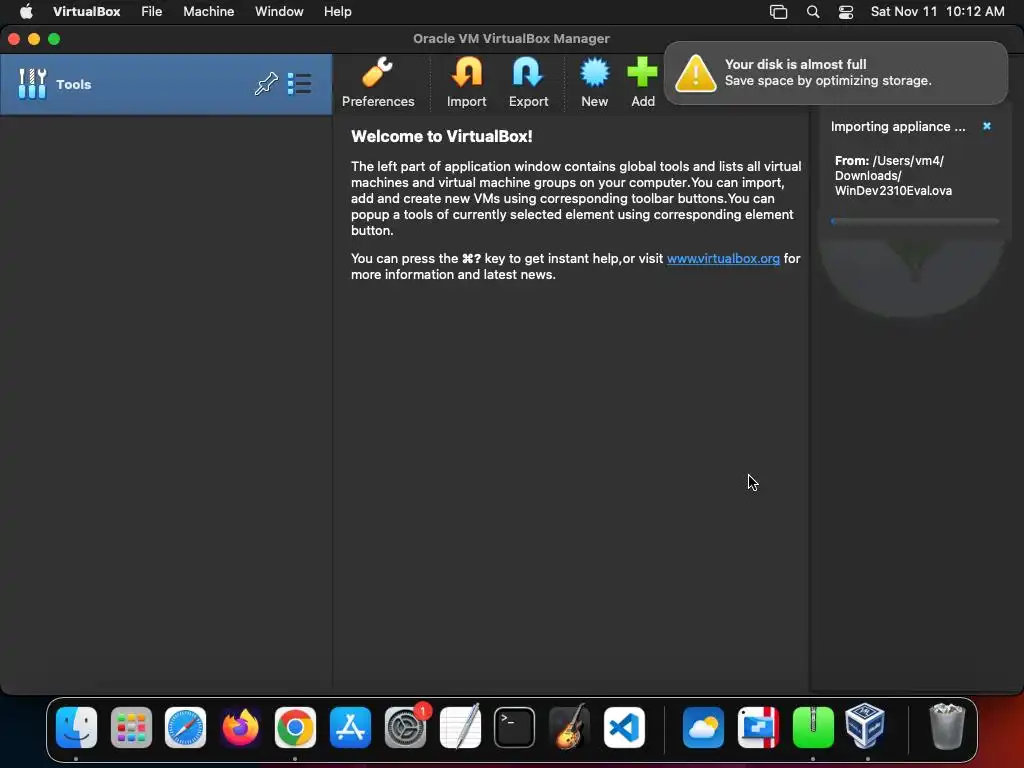Open the File menu
Image resolution: width=1024 pixels, height=768 pixels.
point(152,12)
